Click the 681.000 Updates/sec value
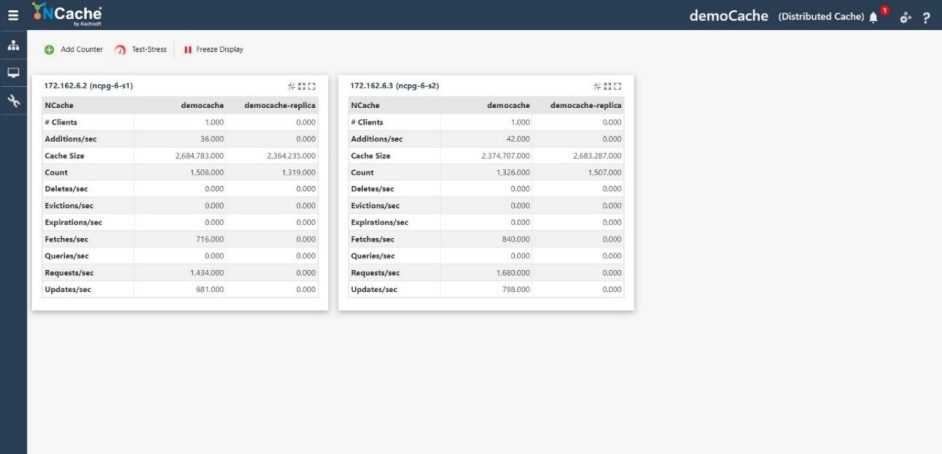942x454 pixels. coord(210,289)
